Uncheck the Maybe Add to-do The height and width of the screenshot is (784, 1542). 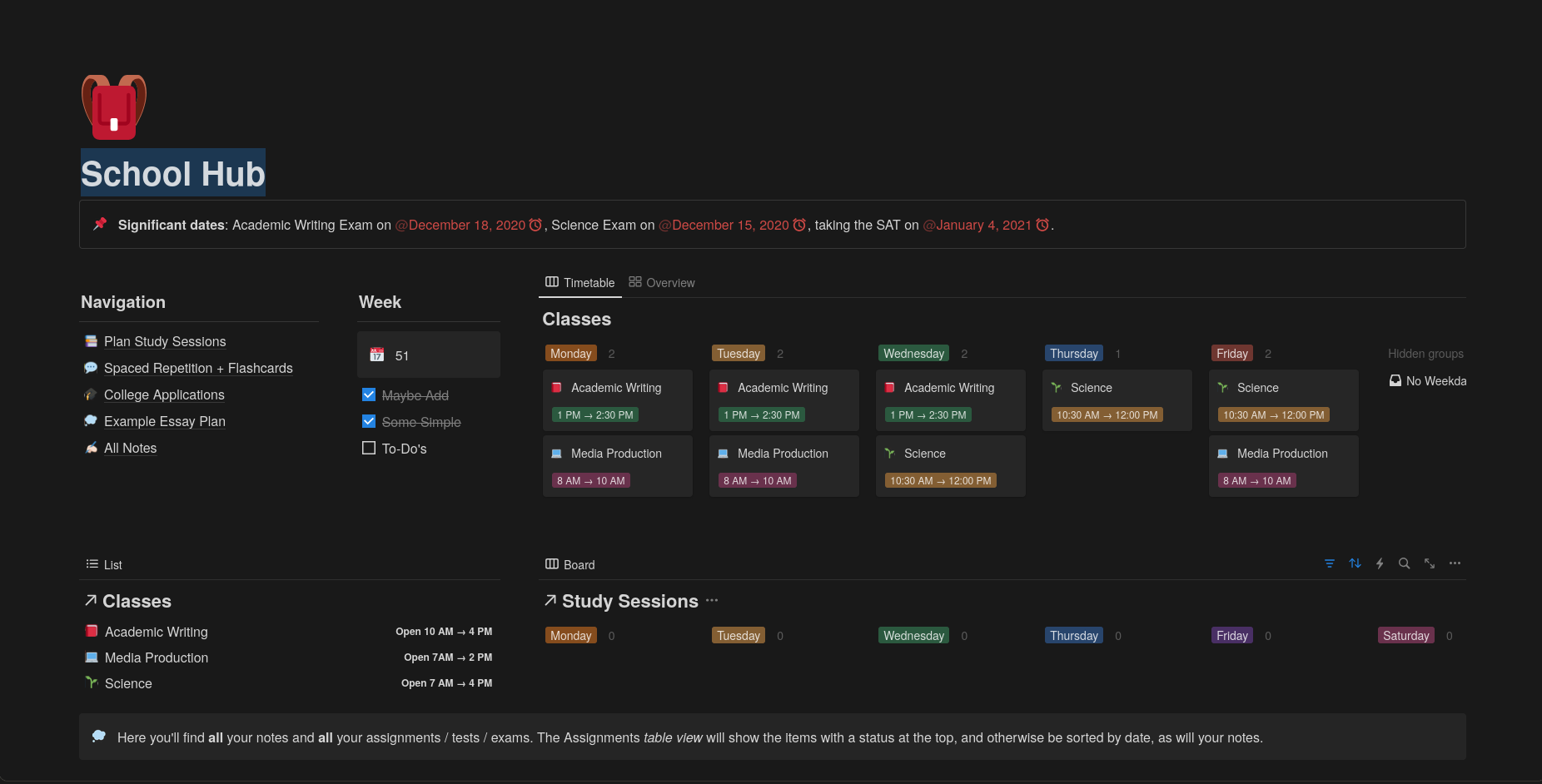[x=369, y=394]
